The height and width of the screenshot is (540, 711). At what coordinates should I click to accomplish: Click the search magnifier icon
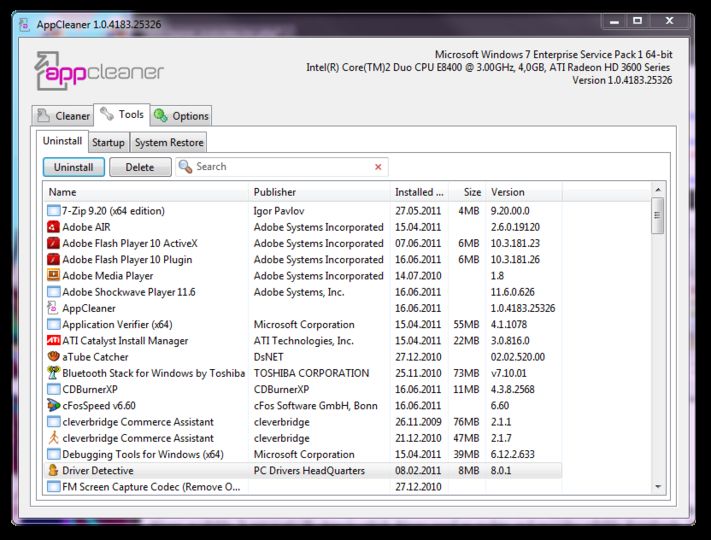[x=185, y=167]
